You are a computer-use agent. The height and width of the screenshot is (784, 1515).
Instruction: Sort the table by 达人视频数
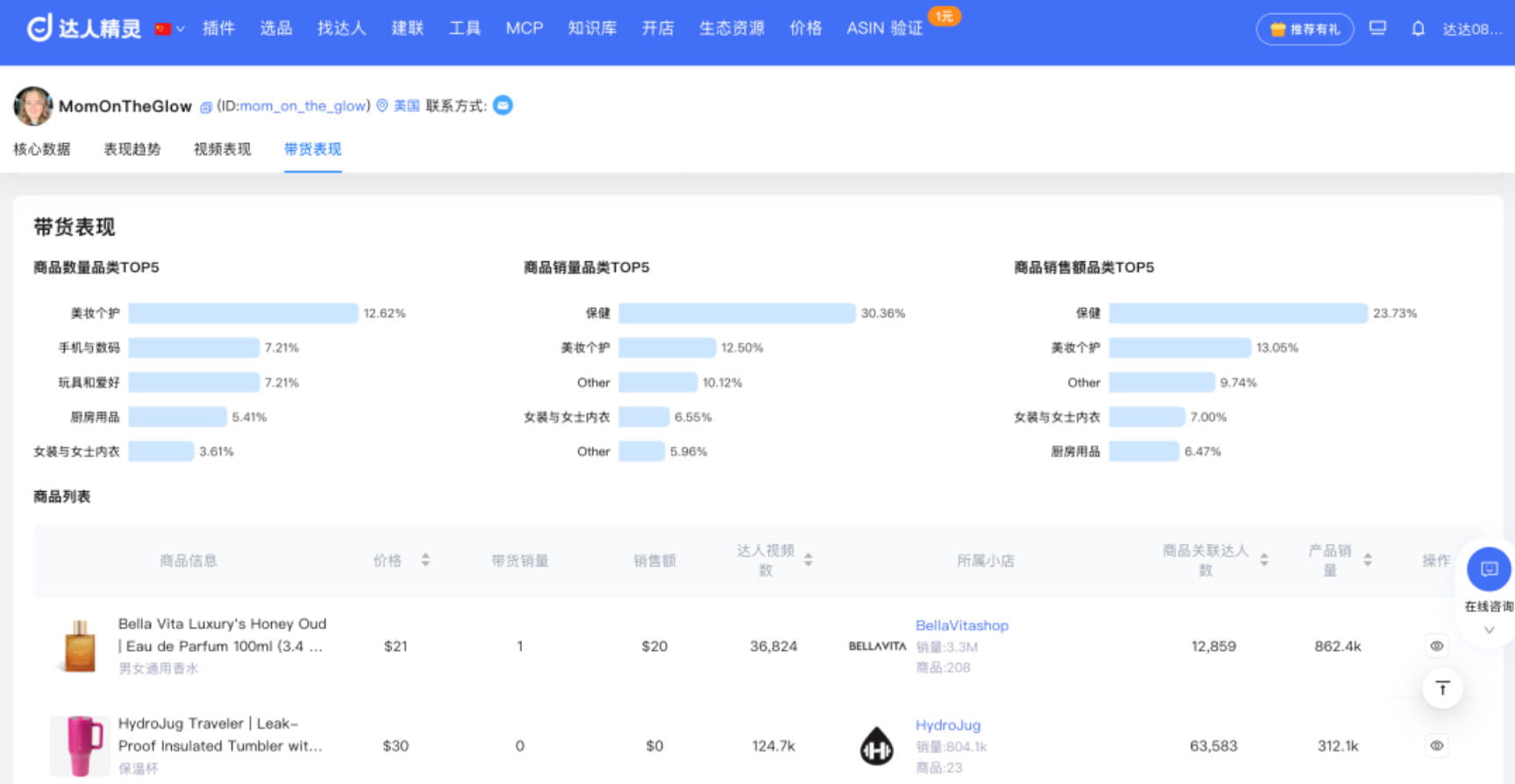click(808, 559)
